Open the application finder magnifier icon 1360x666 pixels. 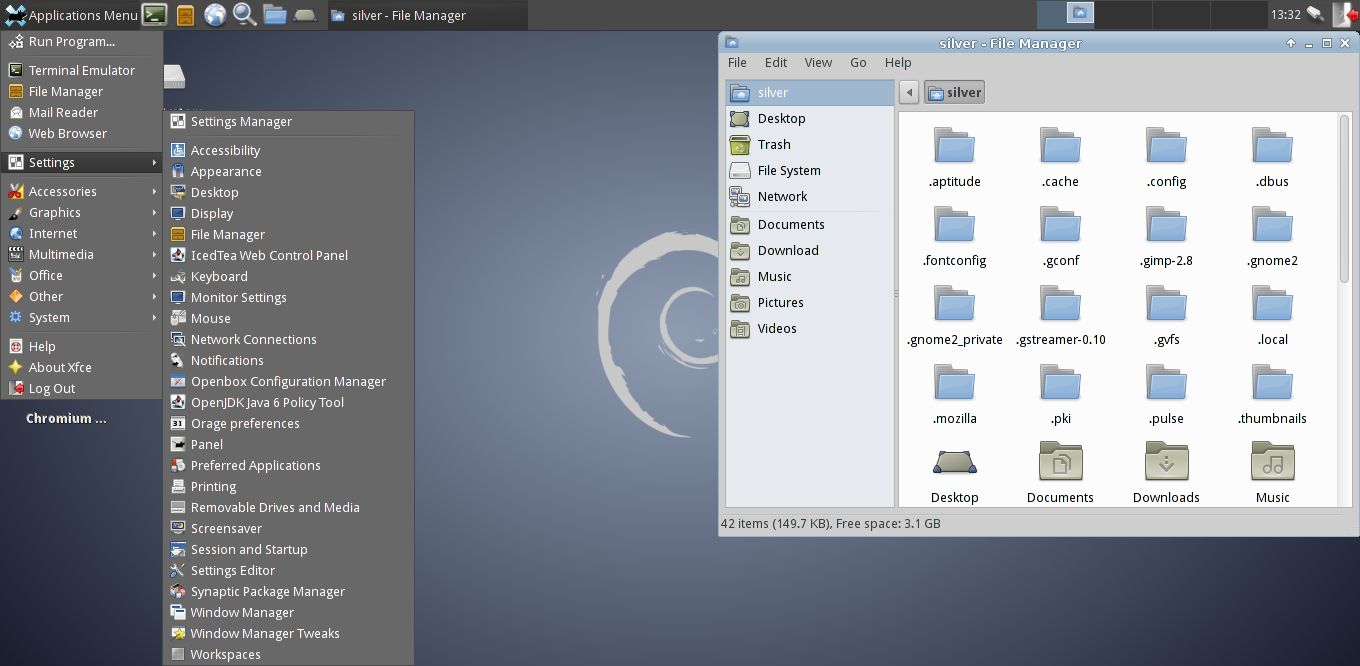[x=243, y=14]
